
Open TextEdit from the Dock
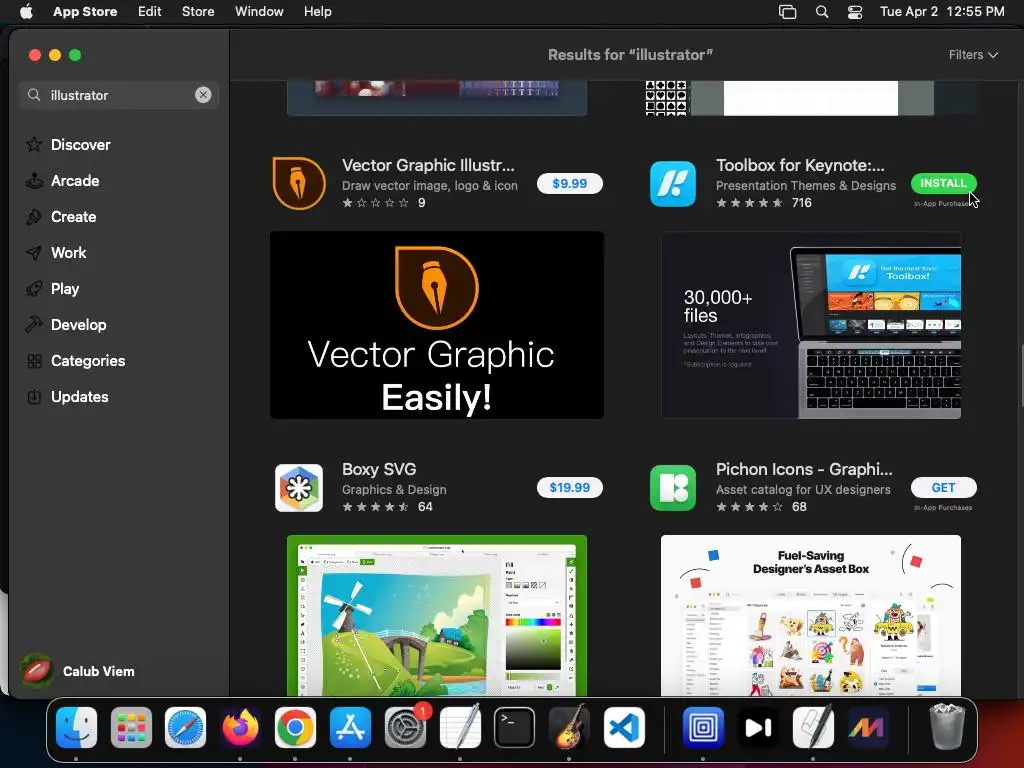point(460,727)
